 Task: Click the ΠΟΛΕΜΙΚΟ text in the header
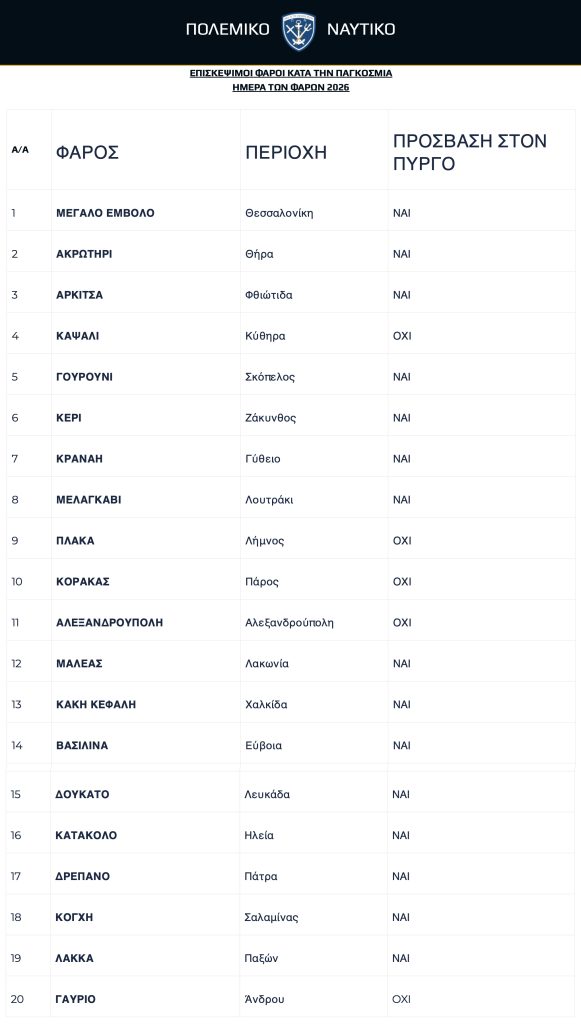pyautogui.click(x=227, y=29)
